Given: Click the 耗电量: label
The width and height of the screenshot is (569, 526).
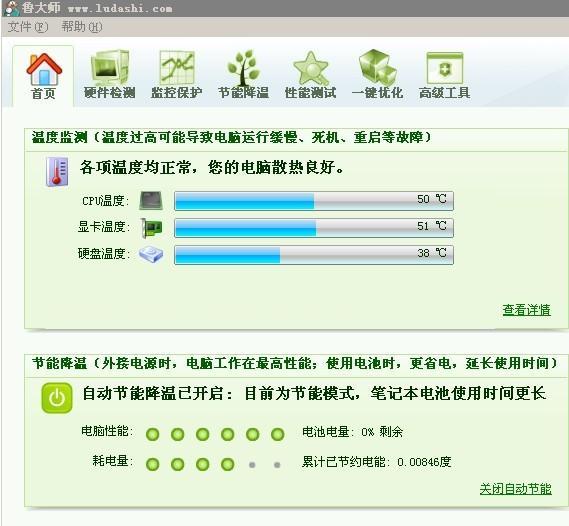Looking at the screenshot, I should click(x=113, y=461).
